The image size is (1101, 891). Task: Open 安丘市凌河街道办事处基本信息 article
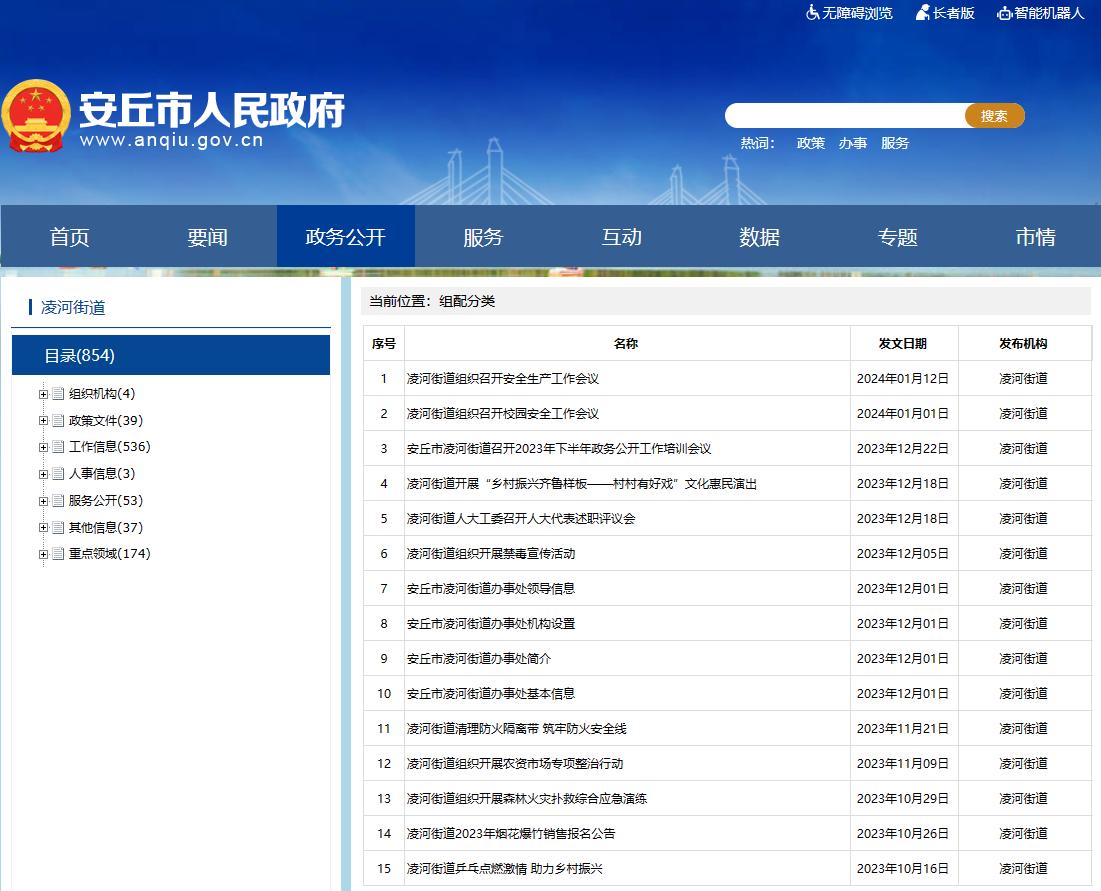coord(491,694)
